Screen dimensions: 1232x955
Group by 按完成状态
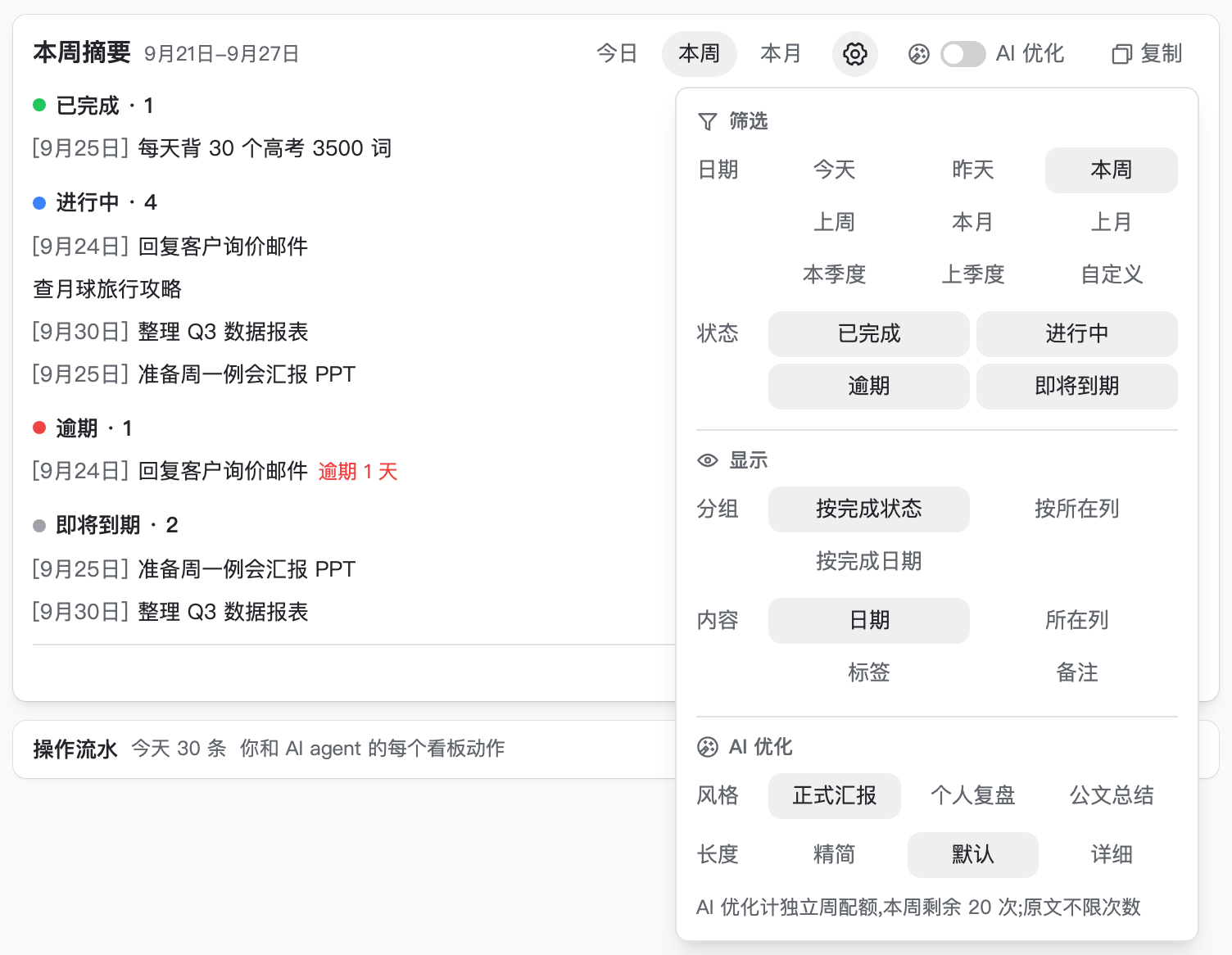[869, 509]
